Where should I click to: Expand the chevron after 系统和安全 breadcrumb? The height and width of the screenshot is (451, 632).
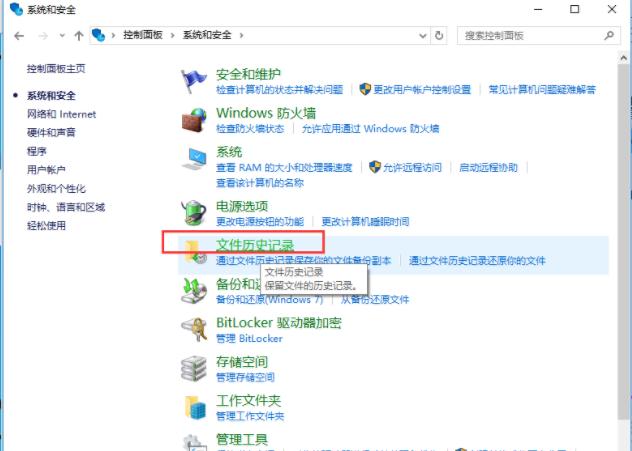[x=241, y=35]
